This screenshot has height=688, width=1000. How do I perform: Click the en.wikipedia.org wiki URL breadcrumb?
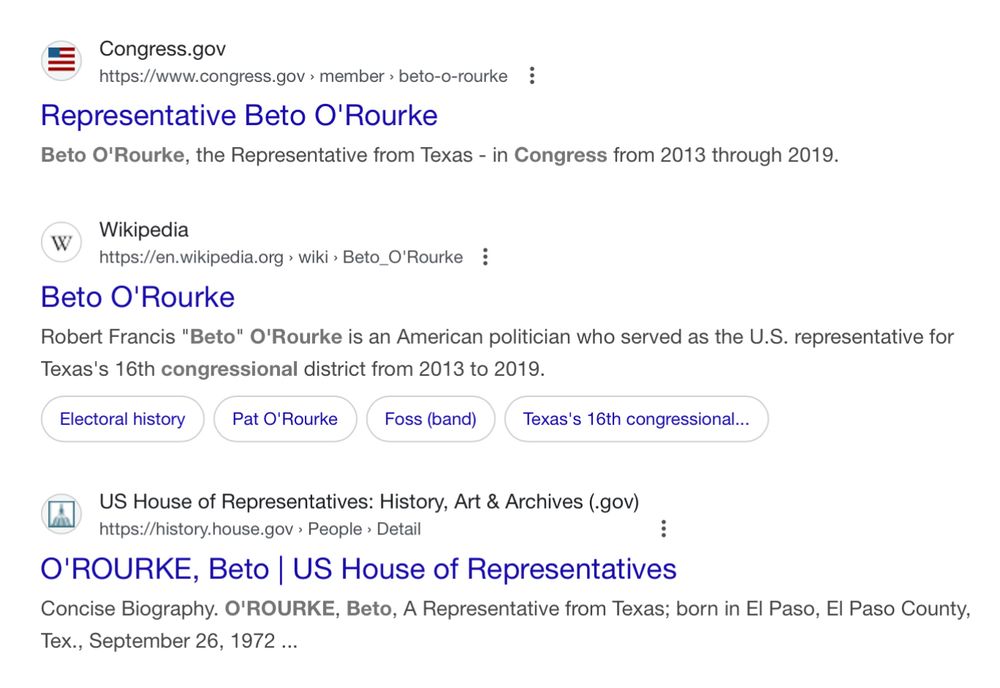(280, 257)
